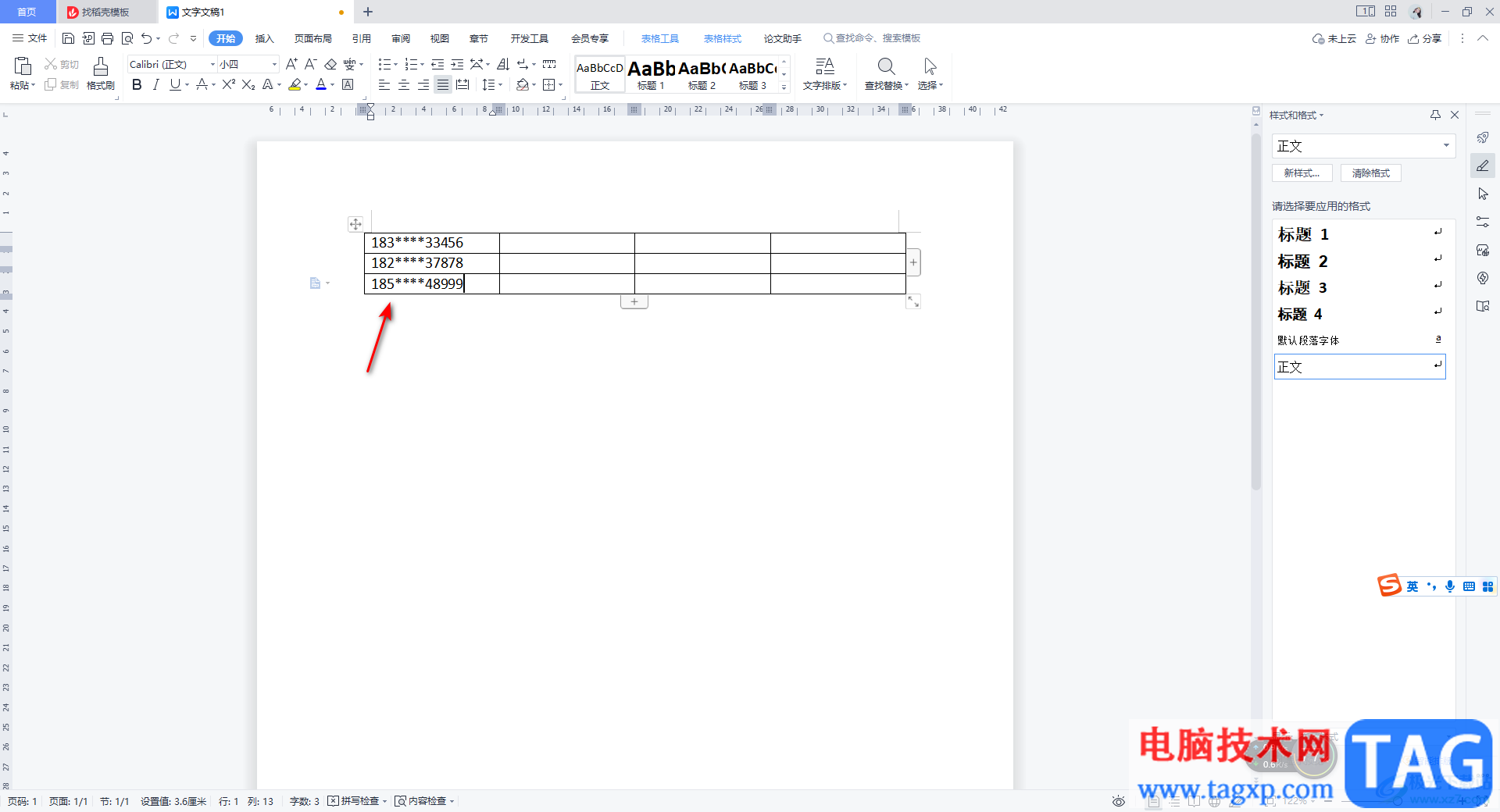Image resolution: width=1500 pixels, height=812 pixels.
Task: Click the Paste clipboard icon
Action: coord(22,66)
